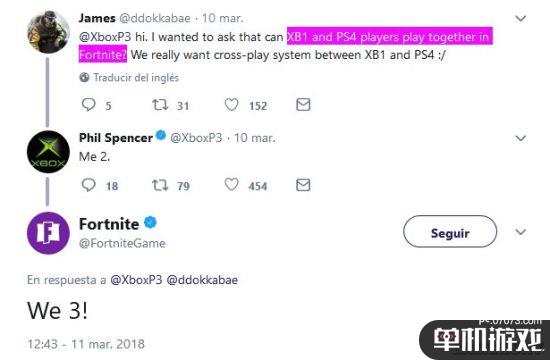Retweet Phil Spencer's 'Me 2.' tweet

pos(160,185)
